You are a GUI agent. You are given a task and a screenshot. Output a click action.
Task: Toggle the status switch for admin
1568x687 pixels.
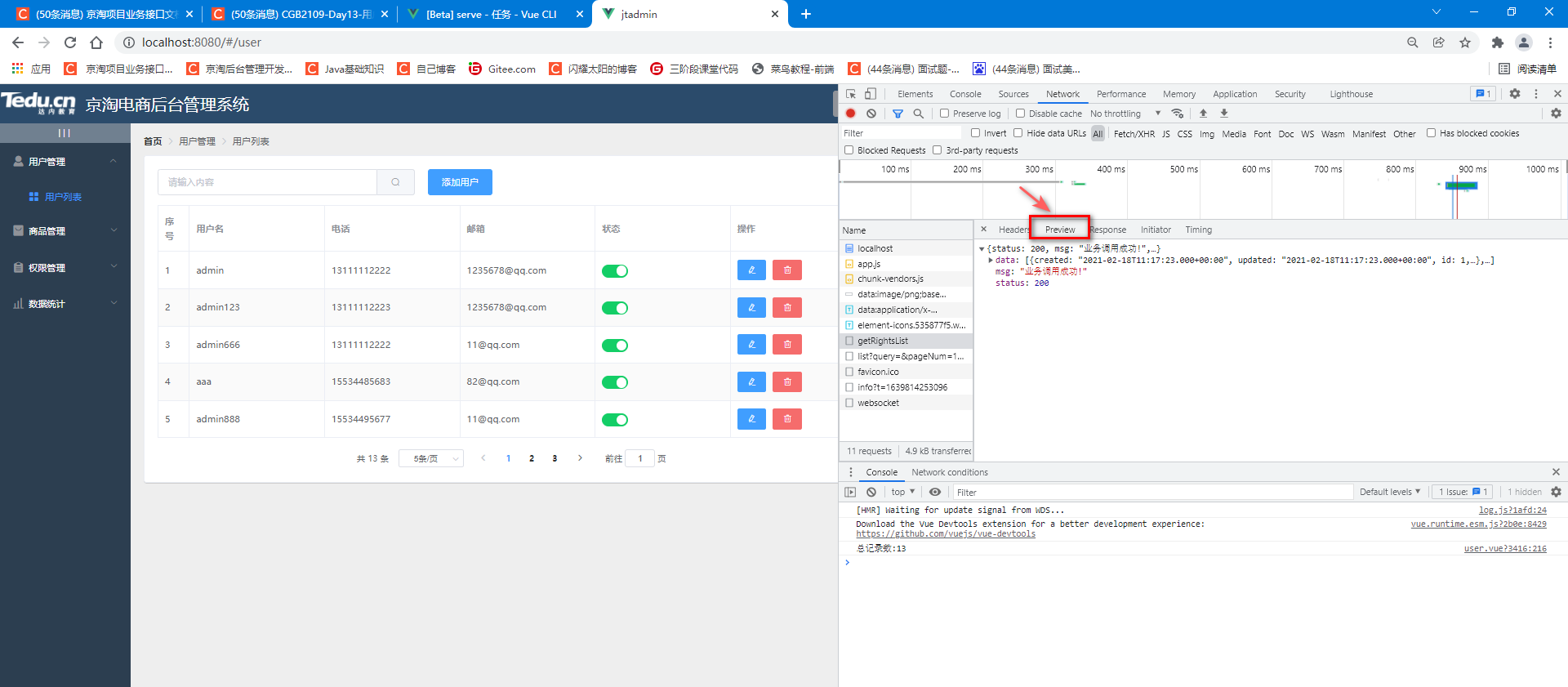click(615, 271)
